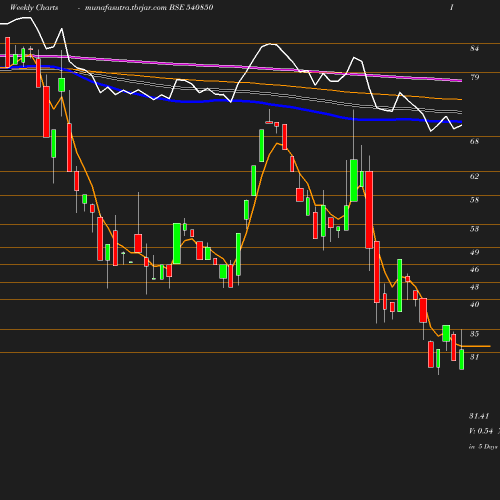Click the "Weekly Charts" title text
Viewport: 500px width, 500px height.
(x=34, y=8)
